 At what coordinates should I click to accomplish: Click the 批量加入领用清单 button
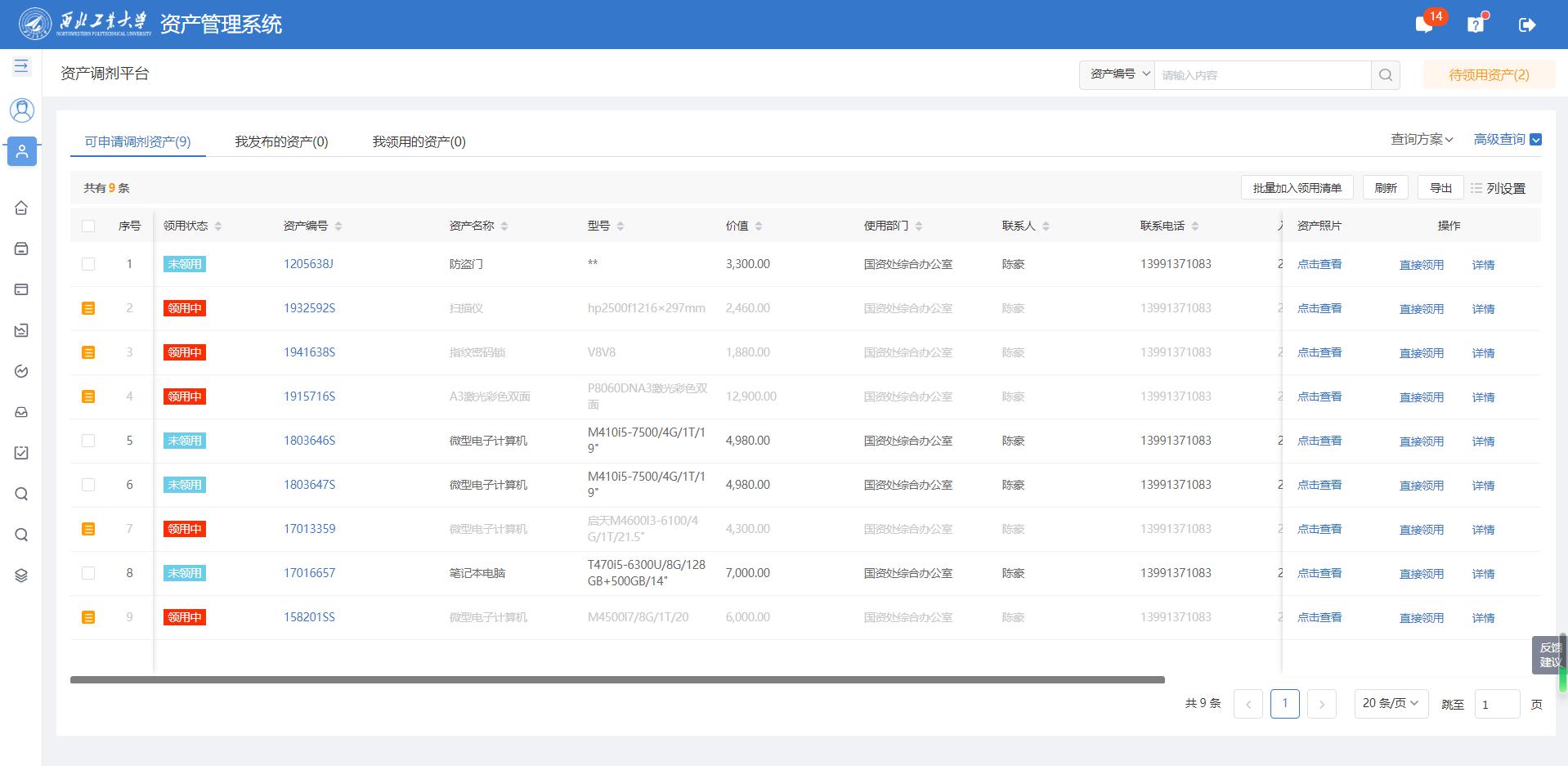pyautogui.click(x=1297, y=188)
